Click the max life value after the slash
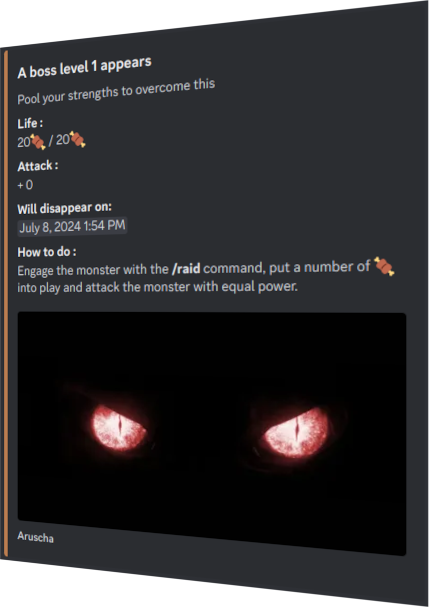The width and height of the screenshot is (429, 607). [63, 140]
